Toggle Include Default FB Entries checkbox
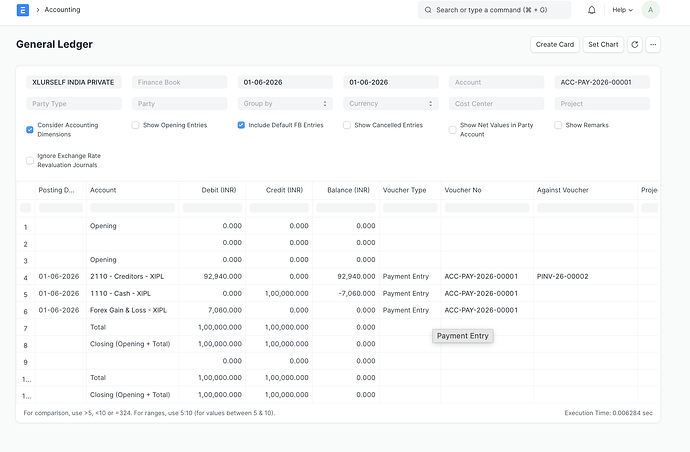The height and width of the screenshot is (452, 690). [x=241, y=125]
